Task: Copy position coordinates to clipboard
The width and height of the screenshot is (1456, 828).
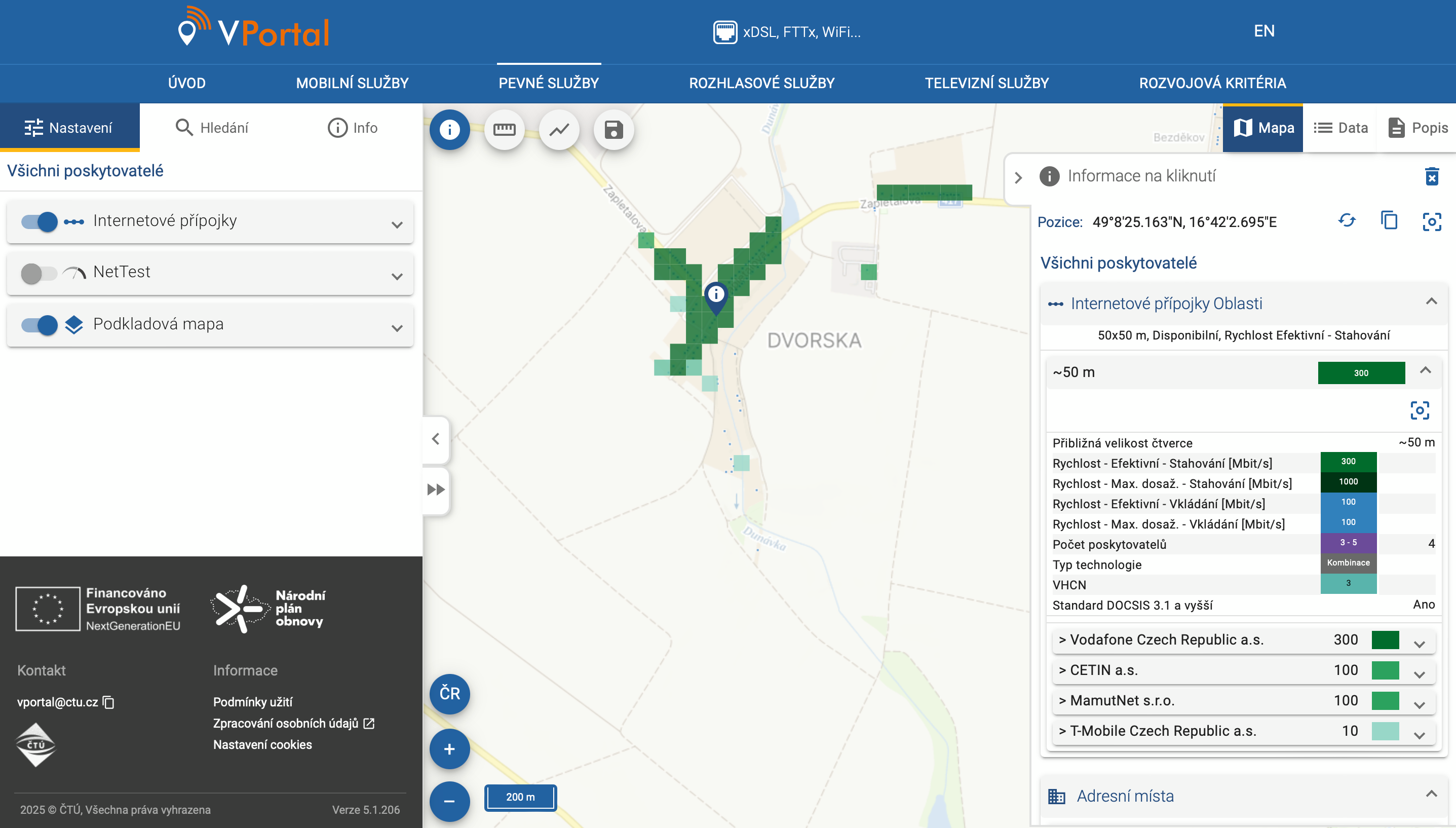Action: 1389,220
